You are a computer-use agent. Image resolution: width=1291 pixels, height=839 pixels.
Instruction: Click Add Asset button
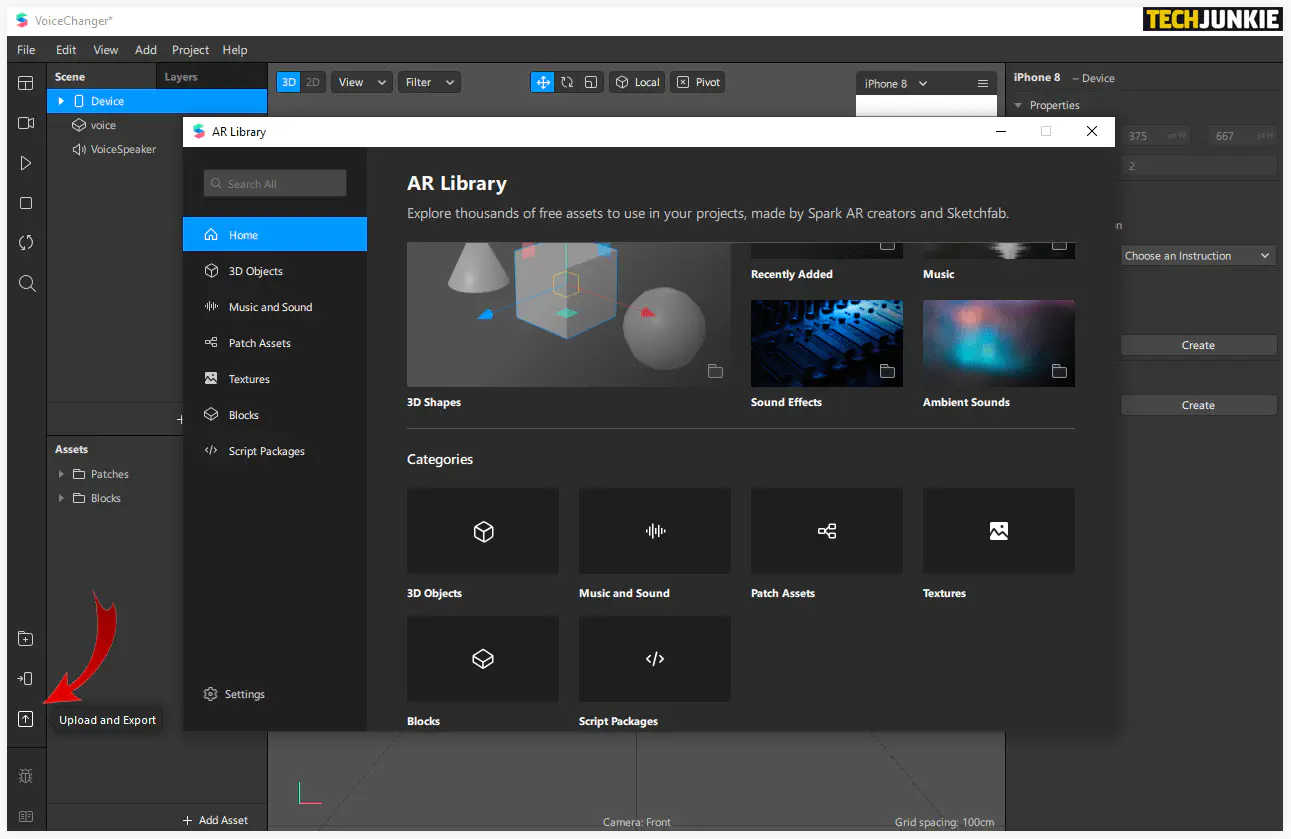point(215,820)
